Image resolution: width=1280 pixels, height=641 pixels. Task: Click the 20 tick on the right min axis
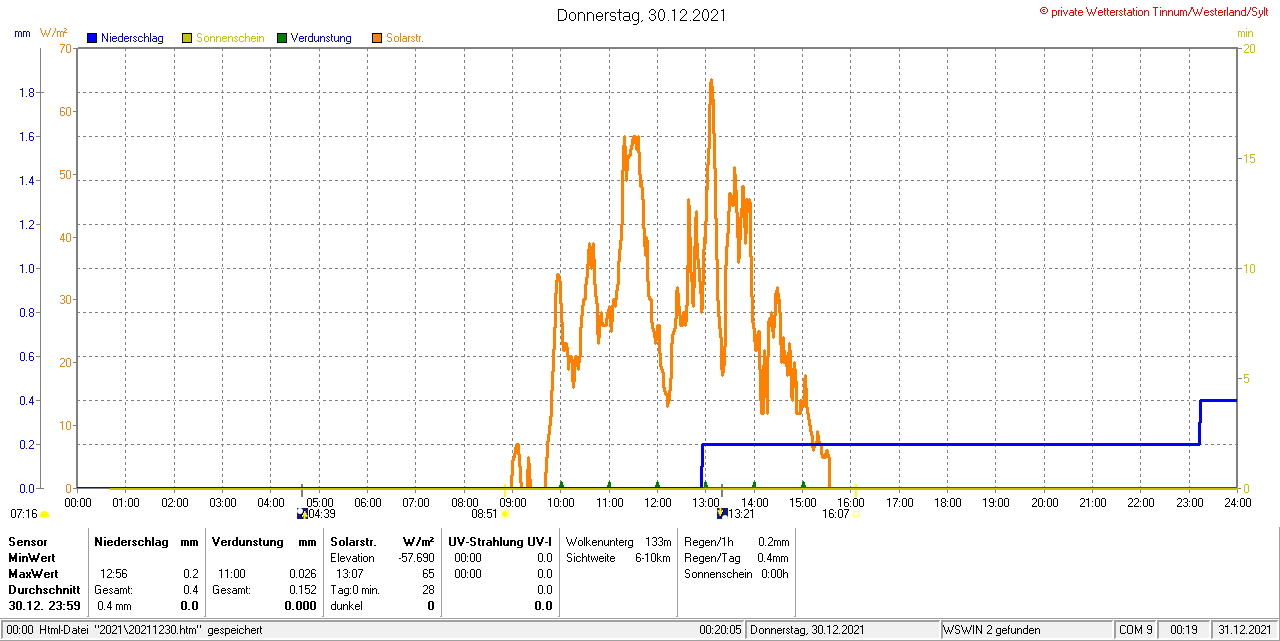tap(1248, 48)
